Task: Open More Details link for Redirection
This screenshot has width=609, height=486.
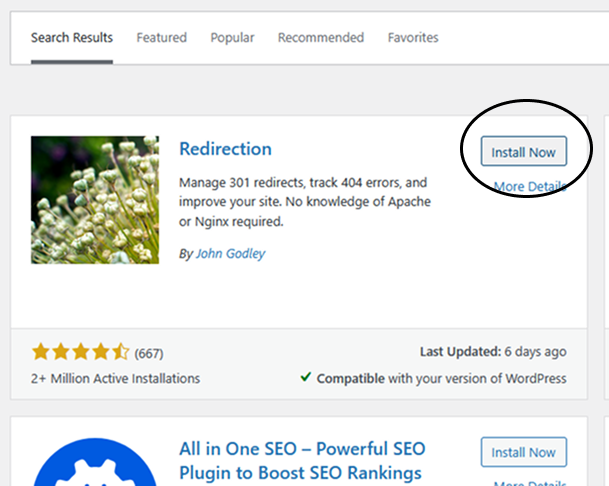Action: pyautogui.click(x=530, y=186)
